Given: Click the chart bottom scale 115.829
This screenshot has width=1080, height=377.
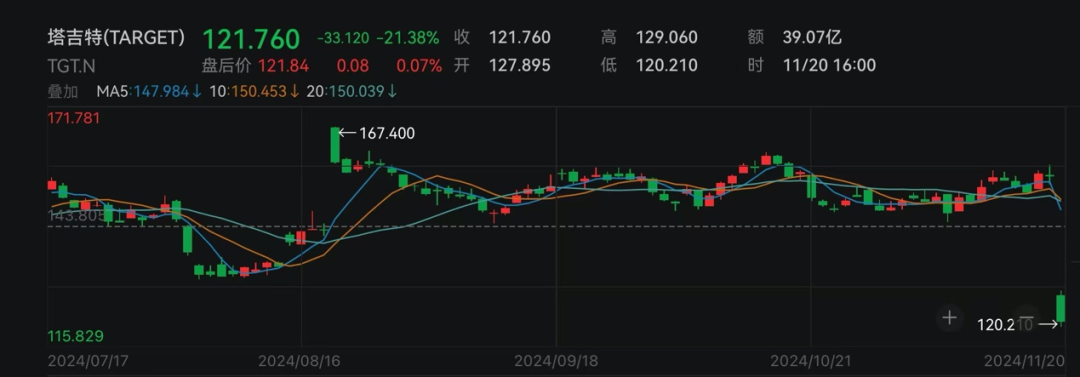Looking at the screenshot, I should [75, 336].
